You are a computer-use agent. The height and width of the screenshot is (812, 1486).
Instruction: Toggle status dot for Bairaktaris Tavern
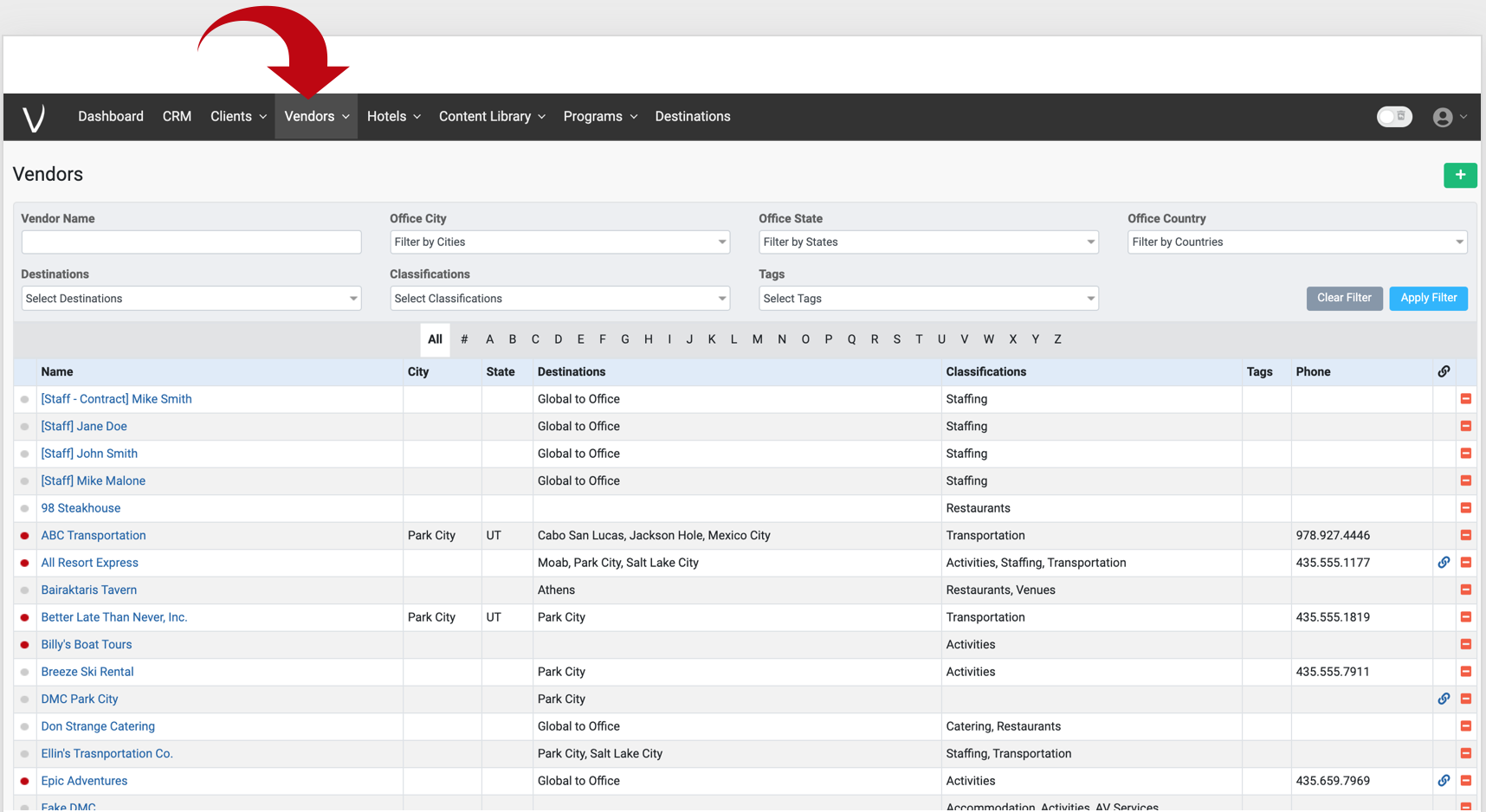[25, 590]
